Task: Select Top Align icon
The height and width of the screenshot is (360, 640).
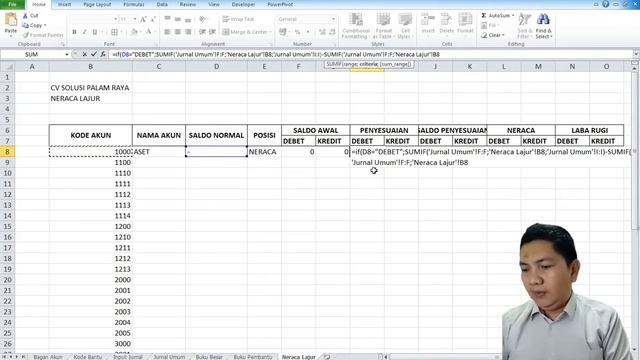Action: point(167,19)
